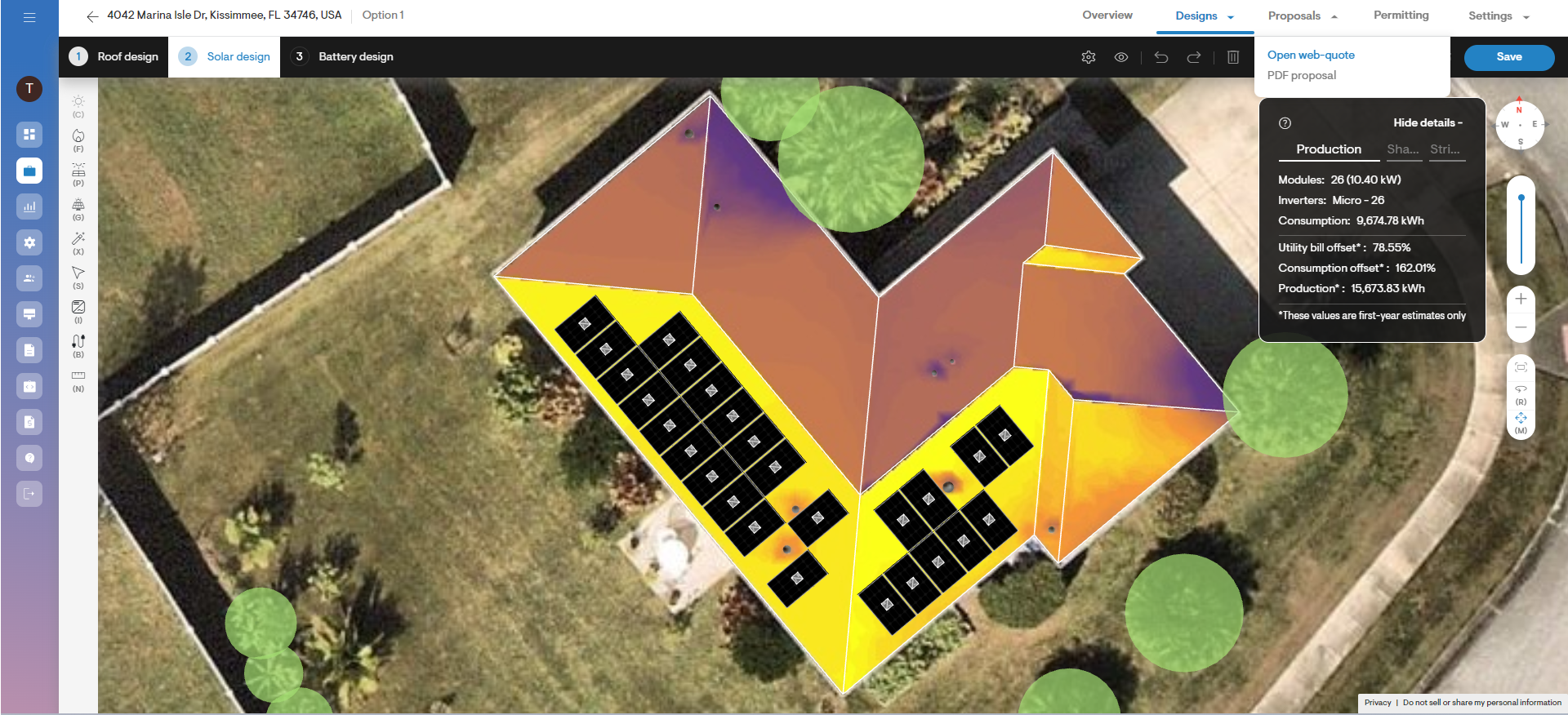Open the presentation screen icon in sidebar

point(29,314)
